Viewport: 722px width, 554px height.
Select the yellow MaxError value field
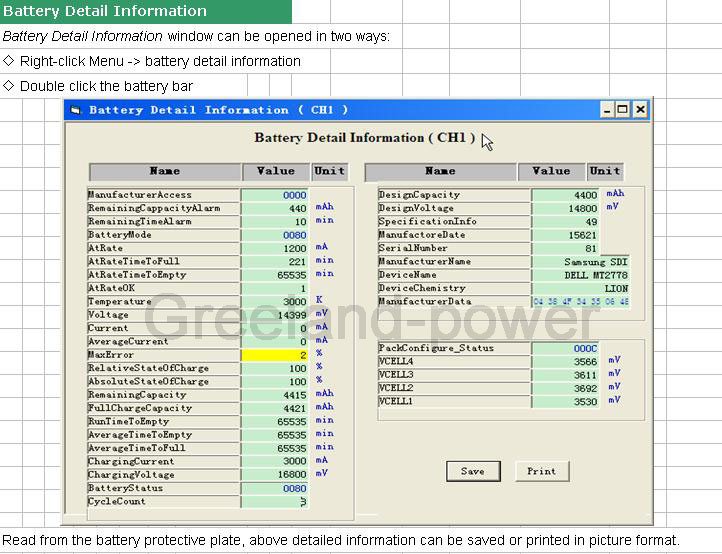(x=274, y=355)
